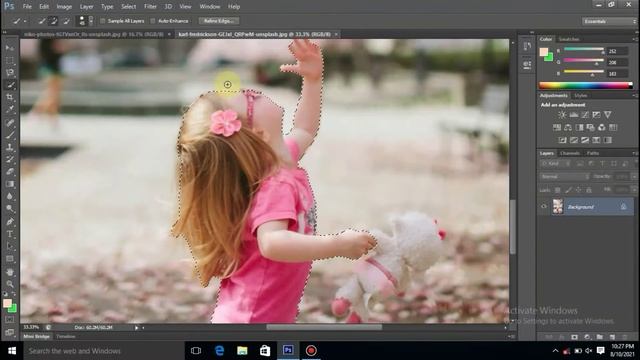
Task: Choose Add to Selection mode in options bar
Action: coord(53,21)
